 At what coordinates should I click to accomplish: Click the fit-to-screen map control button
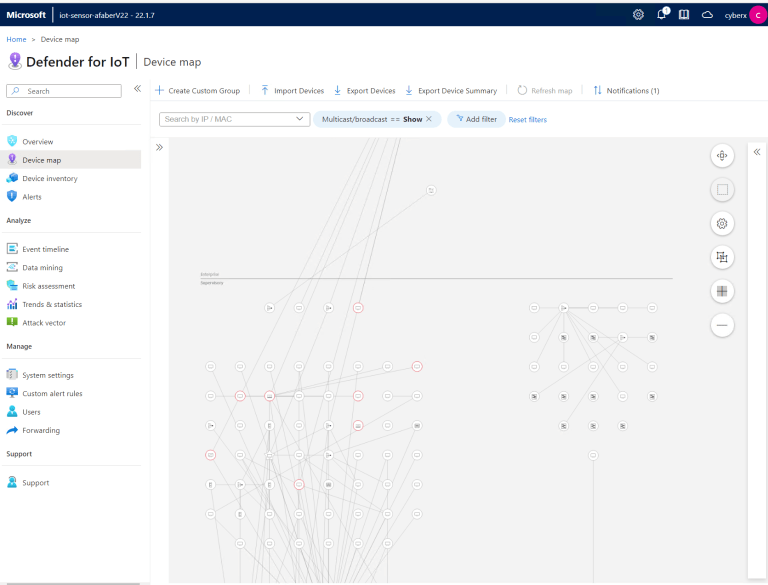click(722, 155)
